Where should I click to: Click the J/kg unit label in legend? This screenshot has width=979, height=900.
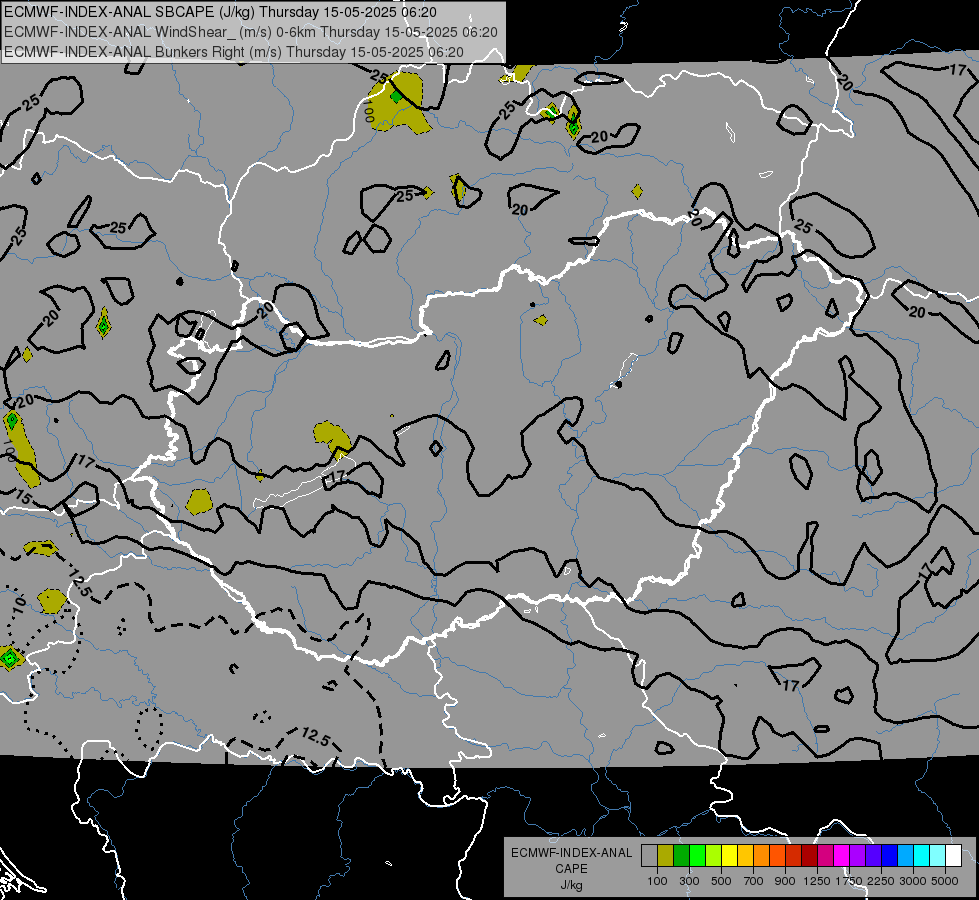pyautogui.click(x=571, y=884)
